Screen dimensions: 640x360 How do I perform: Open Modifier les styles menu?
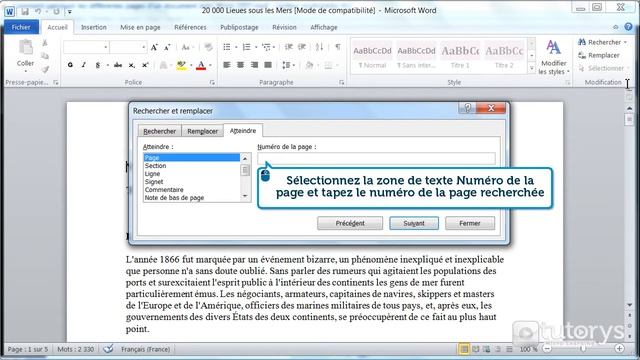pyautogui.click(x=553, y=57)
